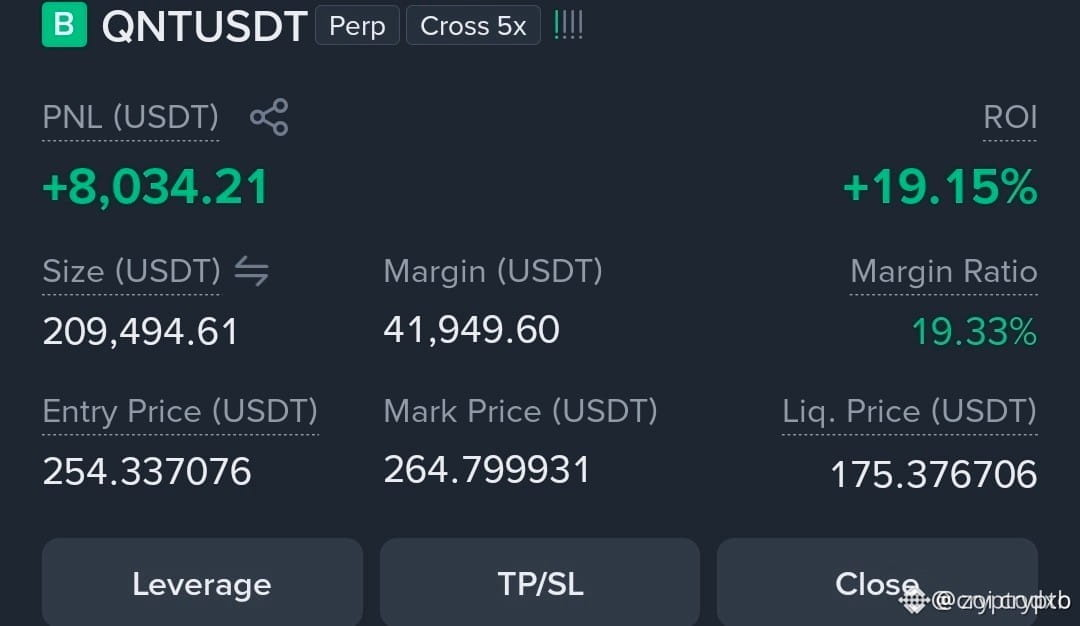Tap the Liq. Price (USDT) label
This screenshot has height=626, width=1080.
coord(909,411)
